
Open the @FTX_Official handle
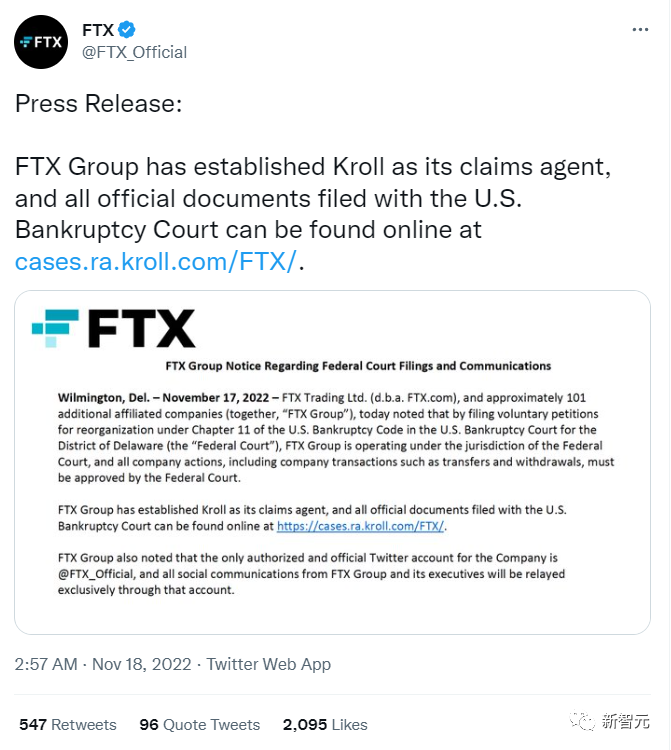(134, 52)
